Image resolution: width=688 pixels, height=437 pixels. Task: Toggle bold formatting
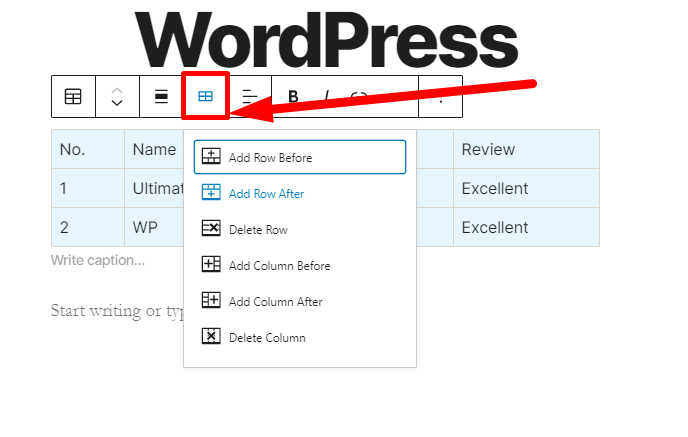tap(293, 96)
